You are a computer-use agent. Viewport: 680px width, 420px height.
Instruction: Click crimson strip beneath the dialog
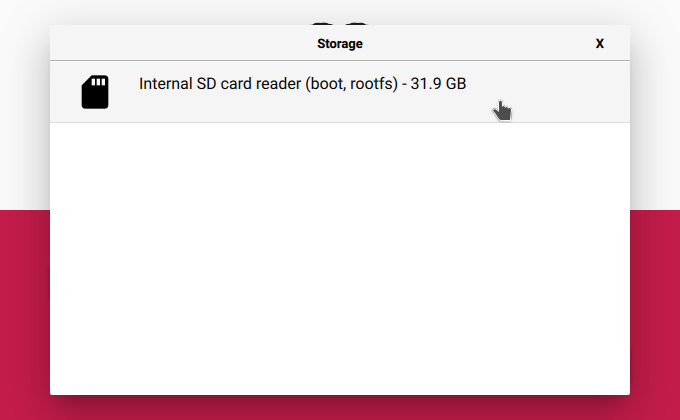[340, 408]
